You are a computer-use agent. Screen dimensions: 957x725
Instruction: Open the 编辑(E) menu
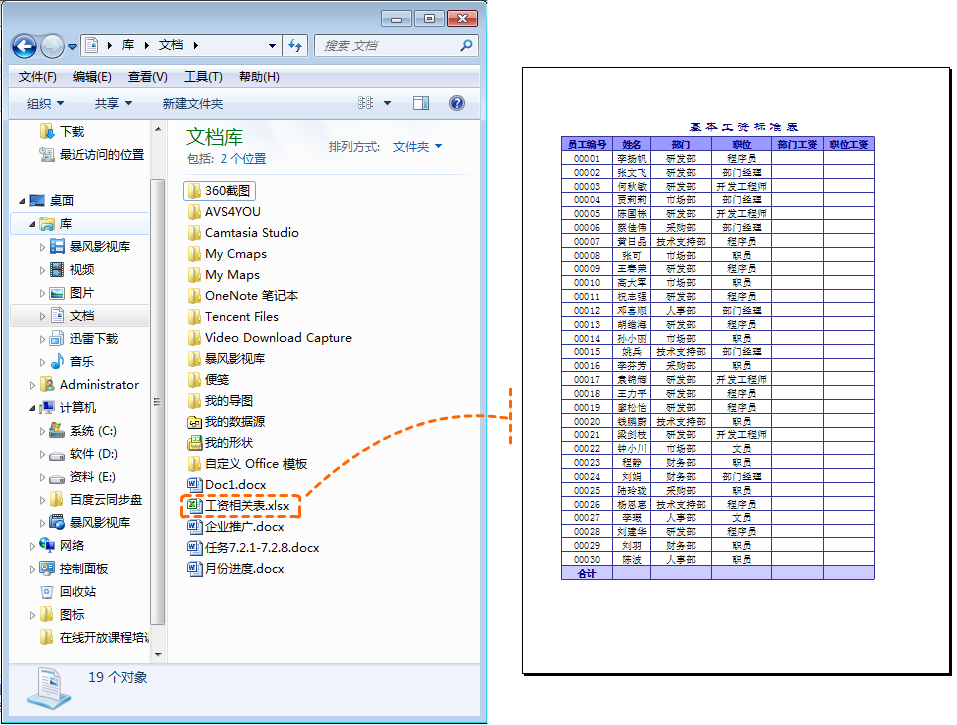tap(92, 77)
